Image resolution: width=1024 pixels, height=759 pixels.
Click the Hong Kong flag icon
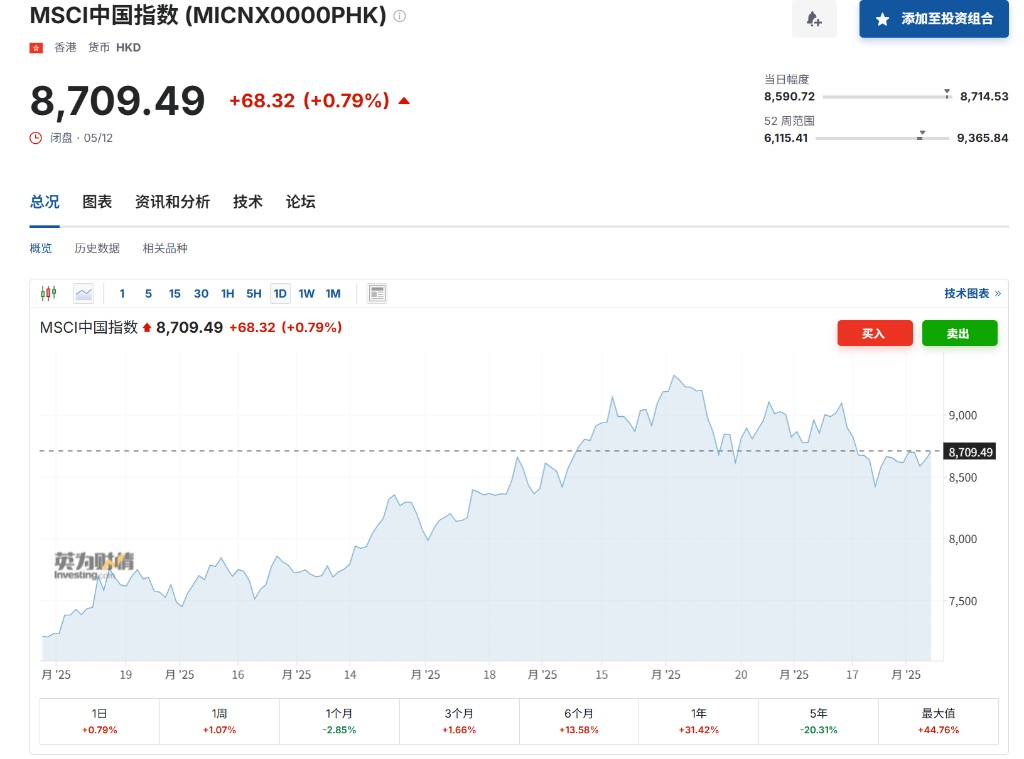click(37, 47)
